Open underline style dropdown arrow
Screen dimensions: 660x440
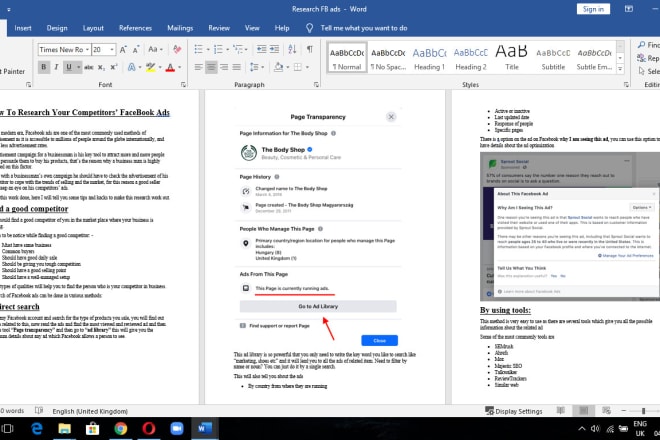click(78, 67)
